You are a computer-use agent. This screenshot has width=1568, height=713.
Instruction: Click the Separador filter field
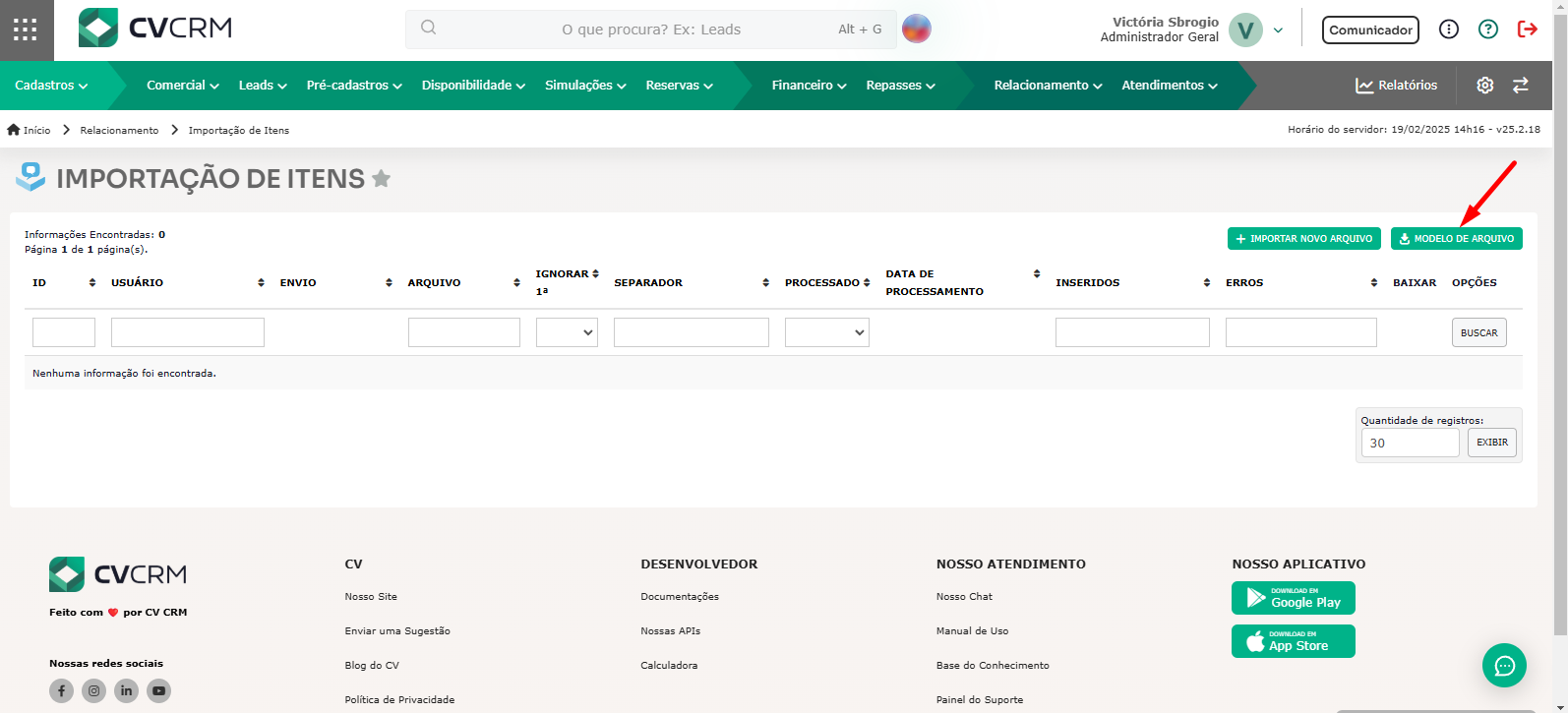pyautogui.click(x=692, y=332)
